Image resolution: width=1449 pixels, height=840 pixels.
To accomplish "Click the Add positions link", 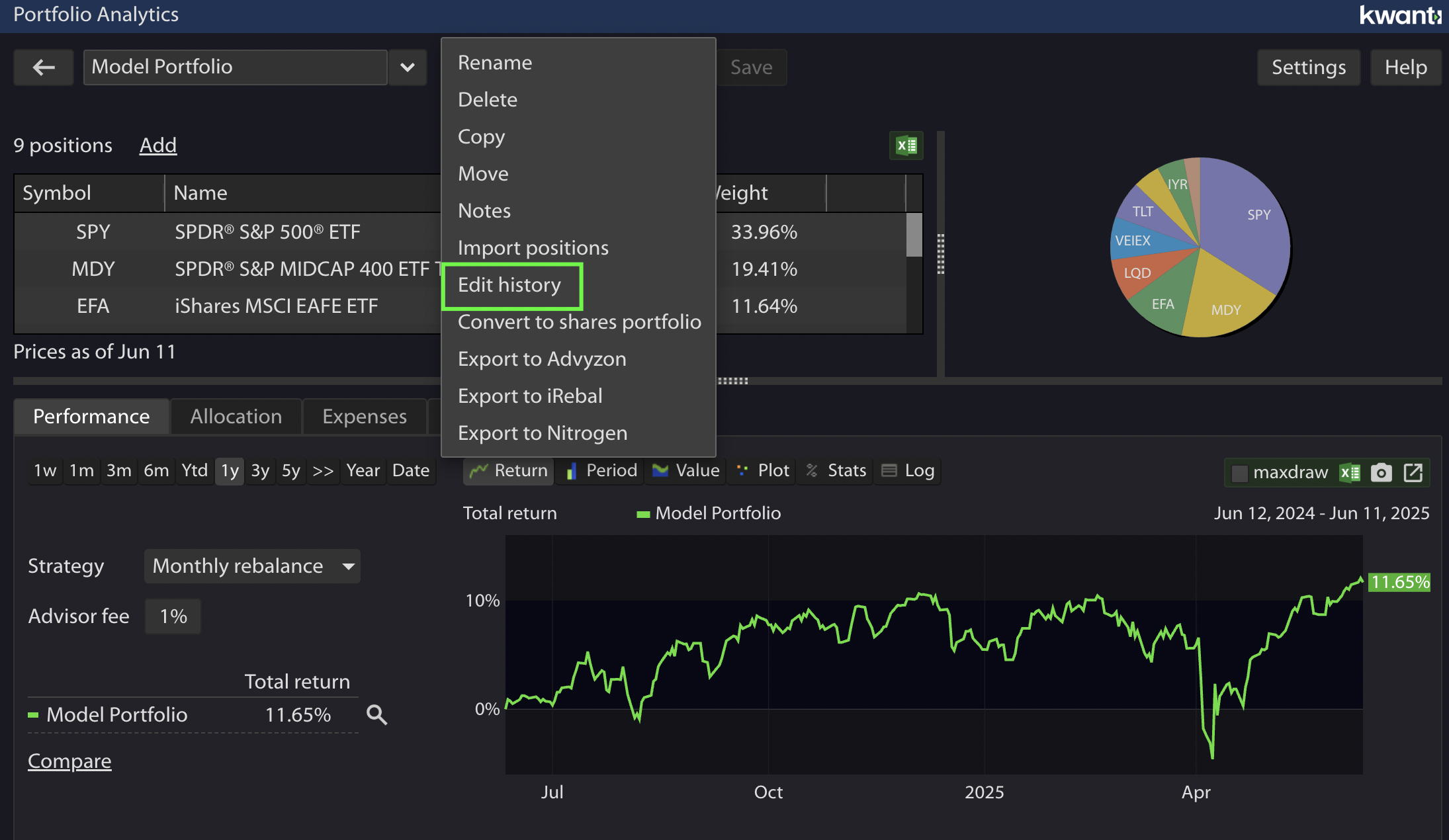I will click(158, 145).
